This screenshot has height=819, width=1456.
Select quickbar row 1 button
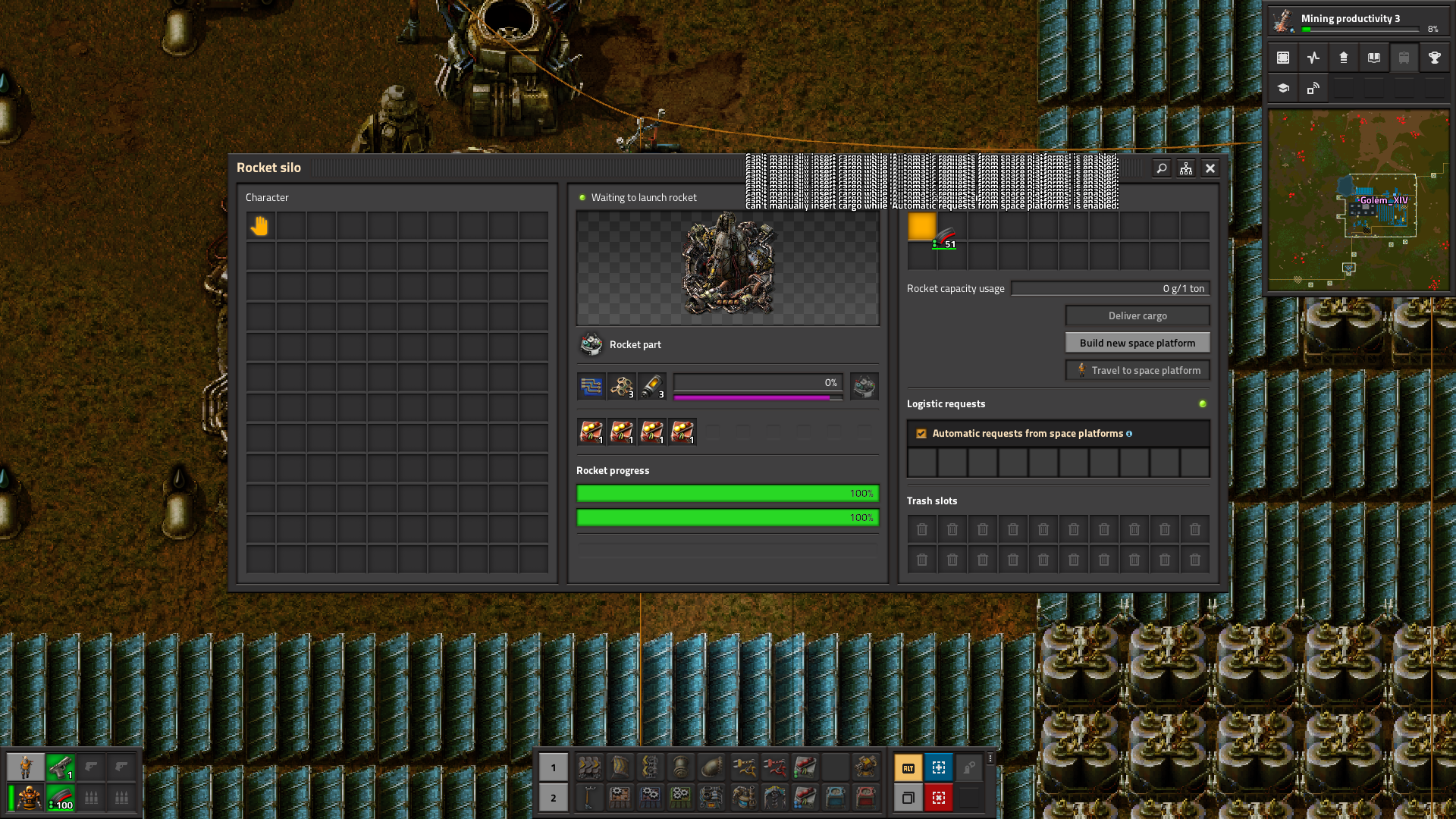point(554,767)
